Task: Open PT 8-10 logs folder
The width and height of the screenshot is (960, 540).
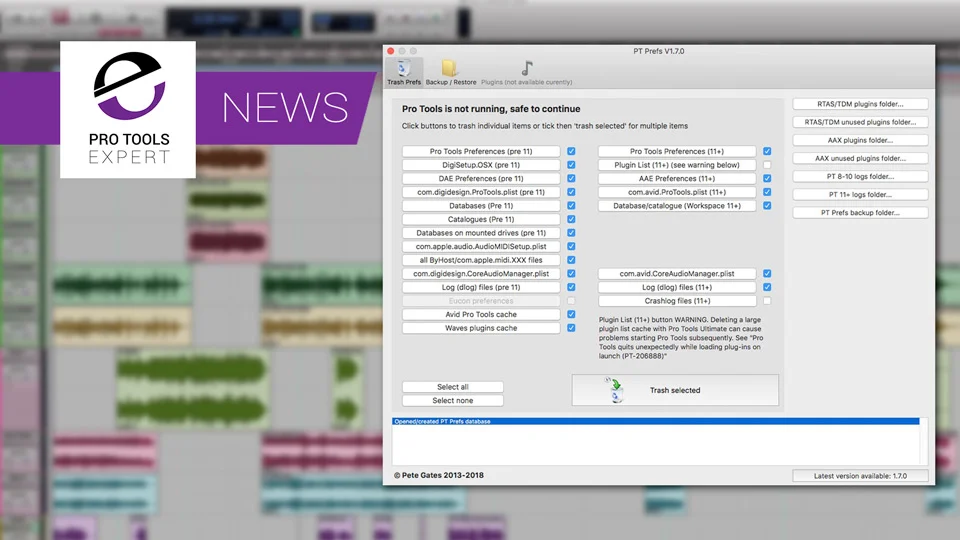Action: click(x=860, y=176)
